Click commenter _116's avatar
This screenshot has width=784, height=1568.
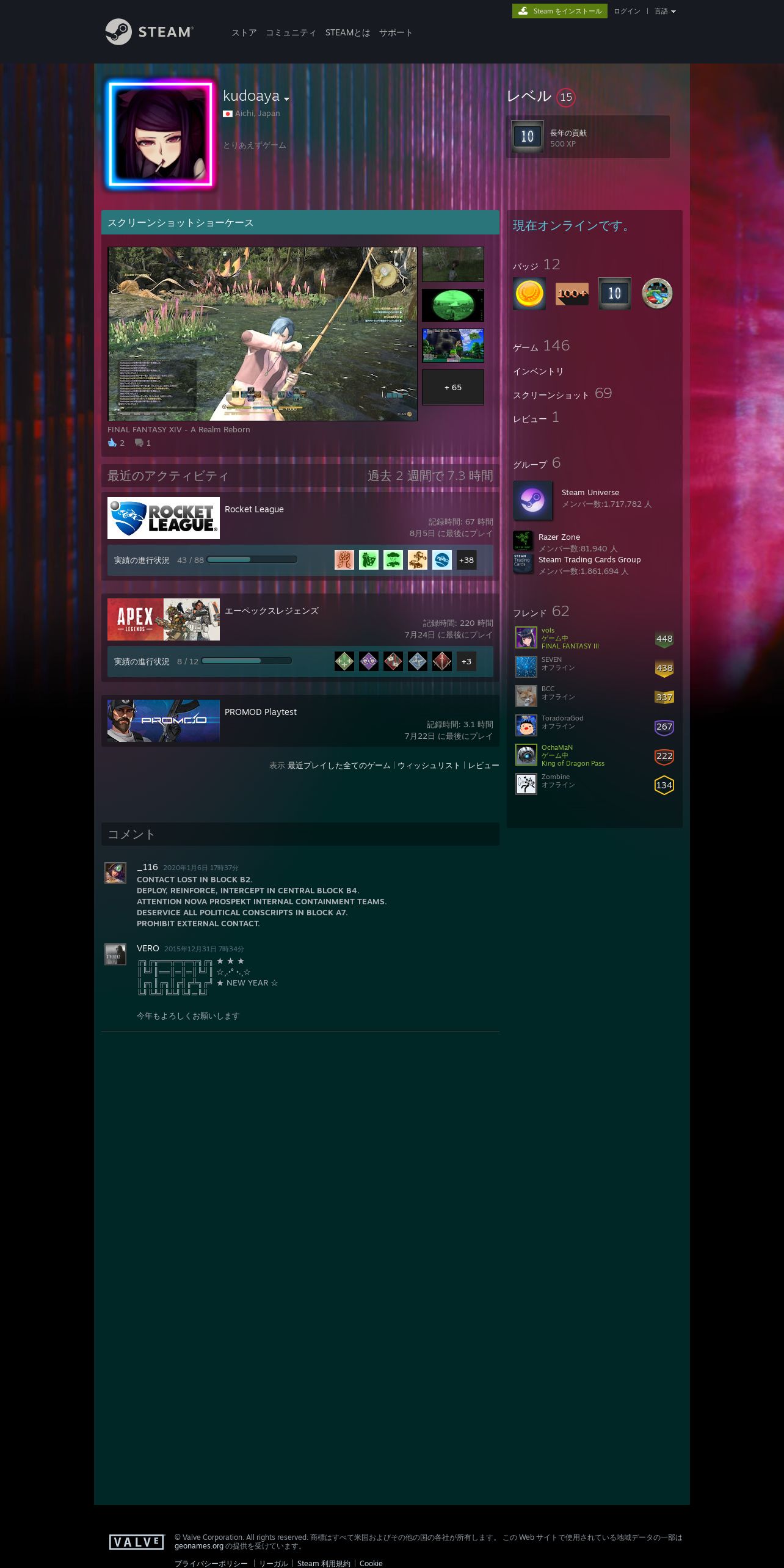pos(115,873)
